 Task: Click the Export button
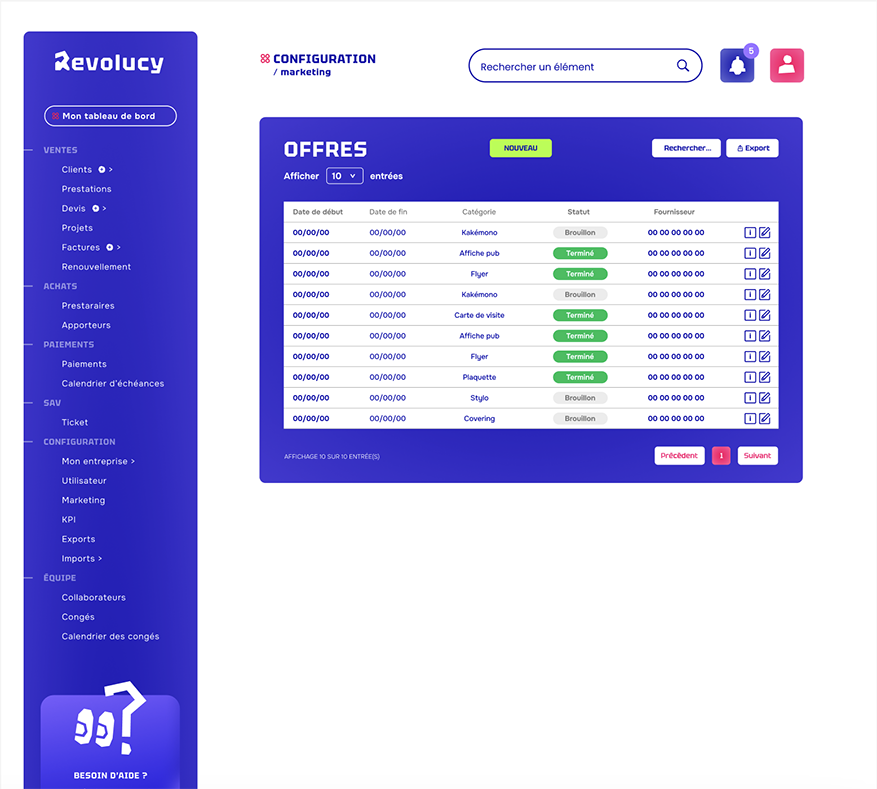pyautogui.click(x=752, y=148)
